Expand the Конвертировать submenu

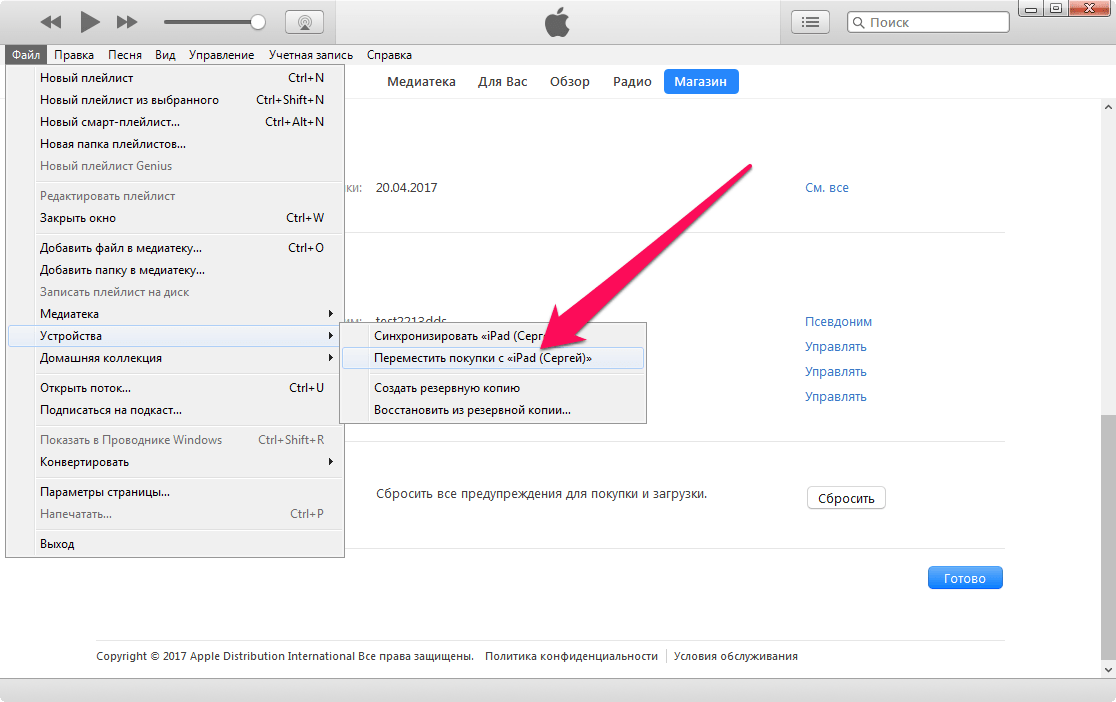click(x=176, y=462)
